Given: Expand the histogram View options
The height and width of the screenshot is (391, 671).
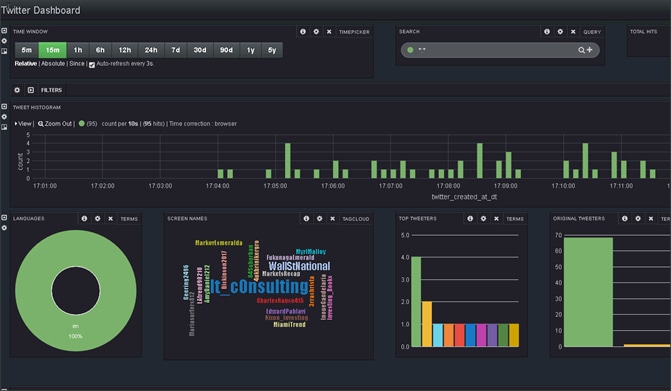Looking at the screenshot, I should point(23,124).
